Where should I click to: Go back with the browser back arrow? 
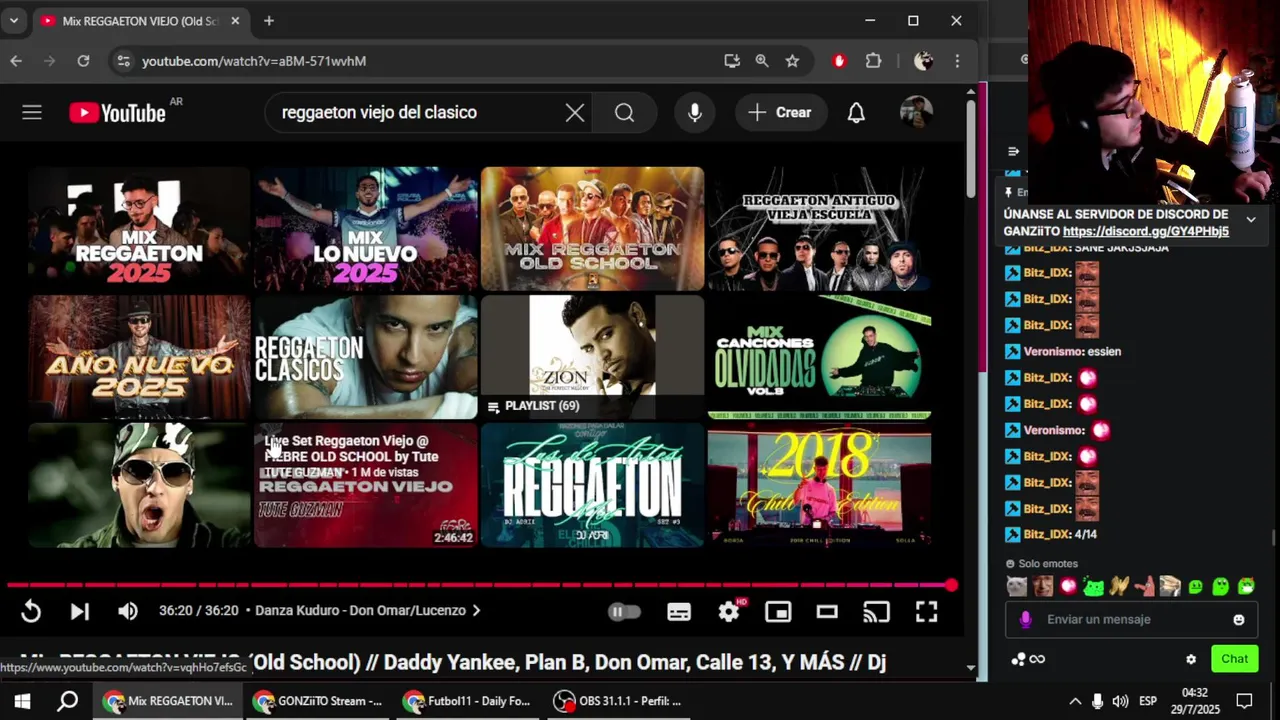[x=16, y=61]
